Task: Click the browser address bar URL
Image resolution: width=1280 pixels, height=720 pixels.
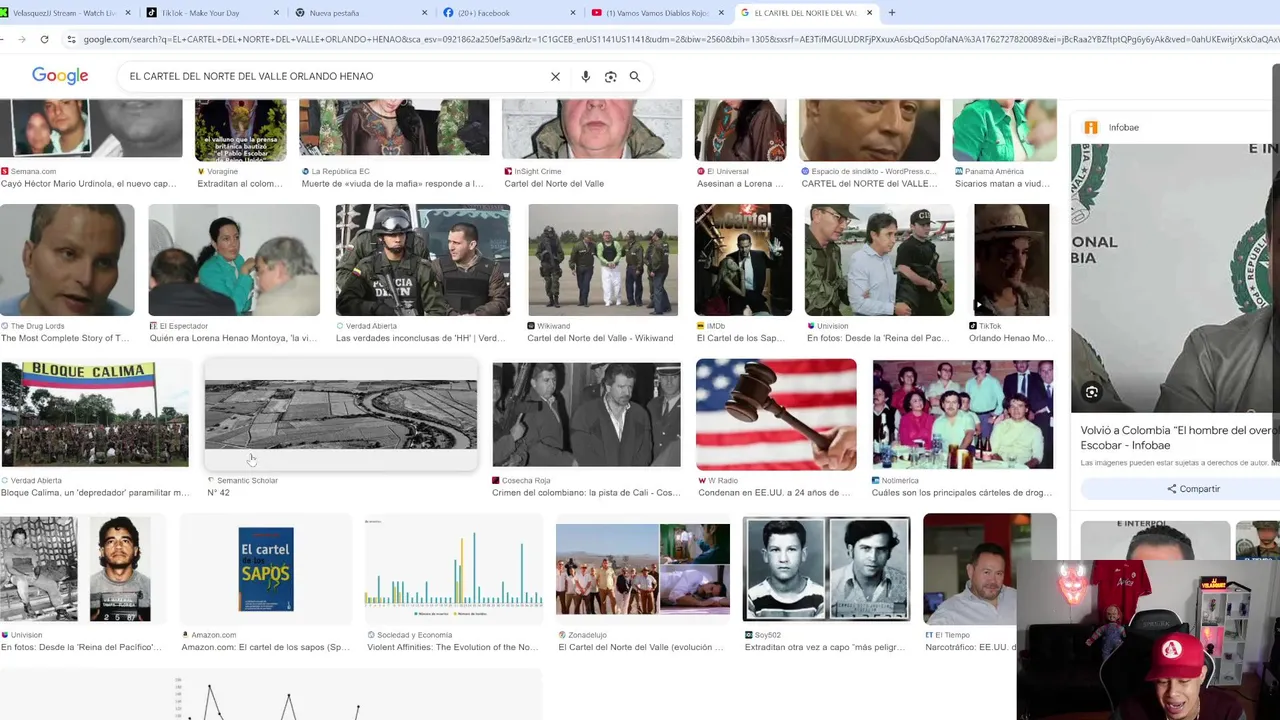Action: pos(680,39)
